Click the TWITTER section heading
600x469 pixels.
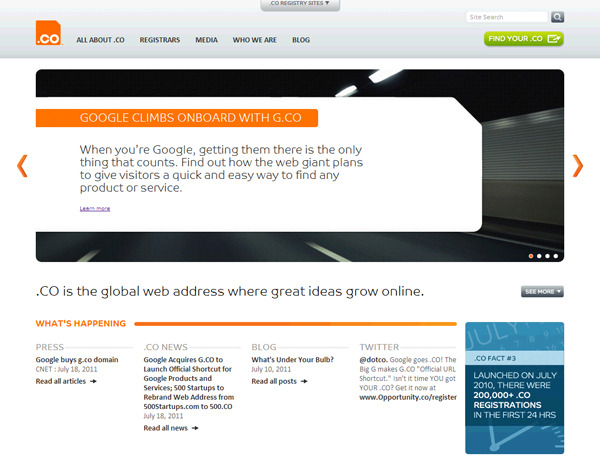pos(379,347)
